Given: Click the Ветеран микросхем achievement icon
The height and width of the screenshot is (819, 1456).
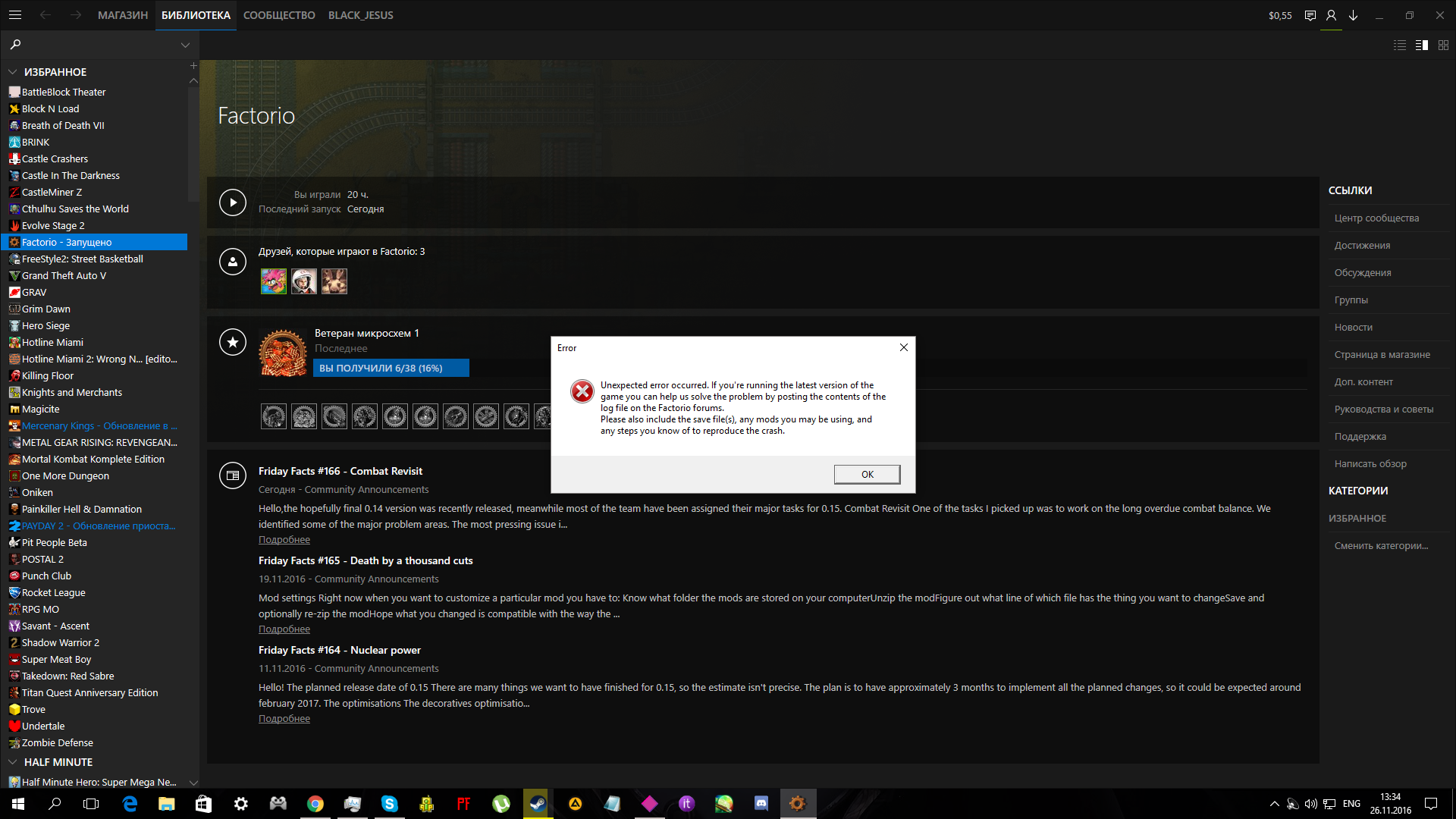Looking at the screenshot, I should tap(283, 353).
